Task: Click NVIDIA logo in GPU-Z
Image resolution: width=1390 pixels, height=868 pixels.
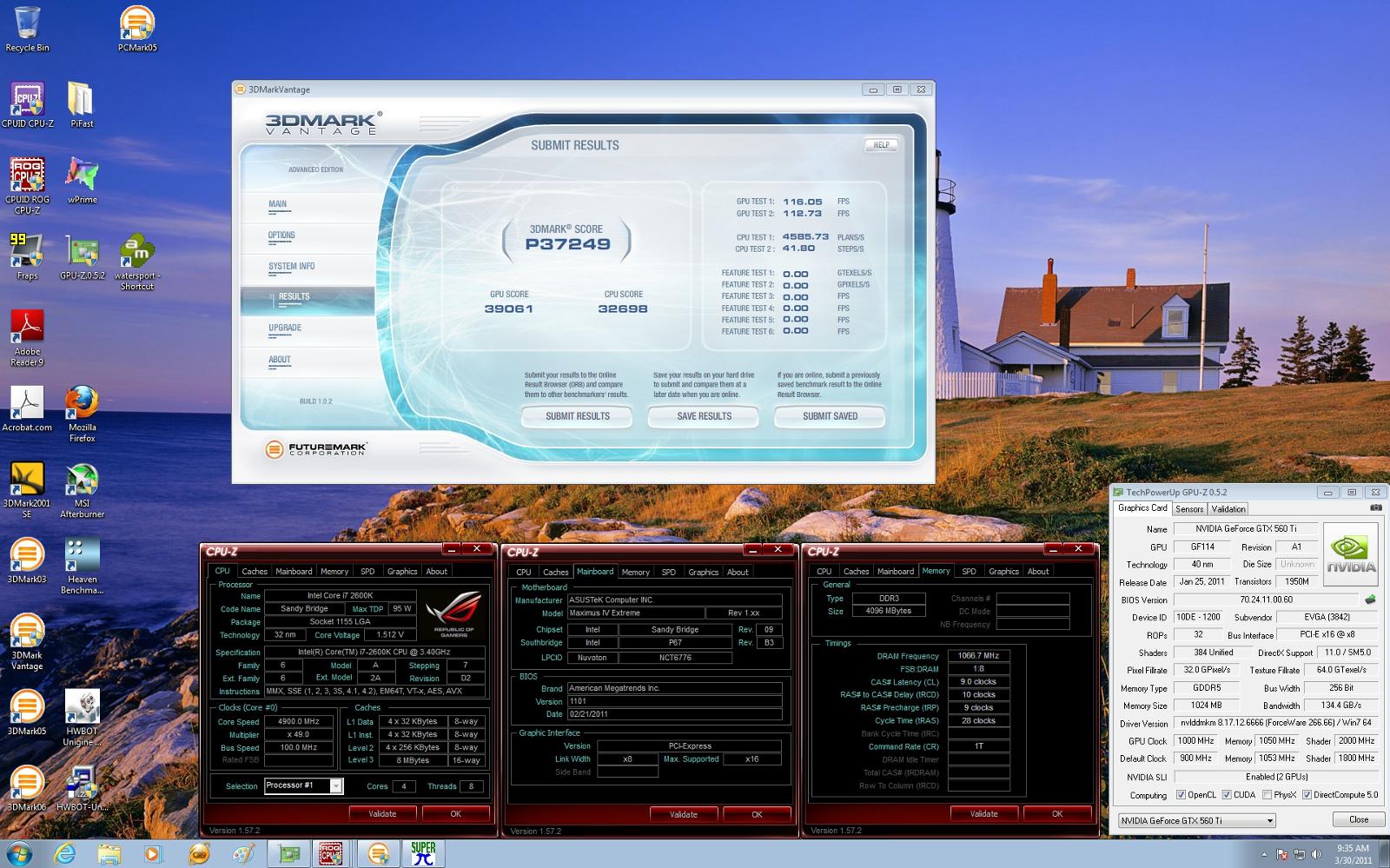Action: pos(1352,555)
